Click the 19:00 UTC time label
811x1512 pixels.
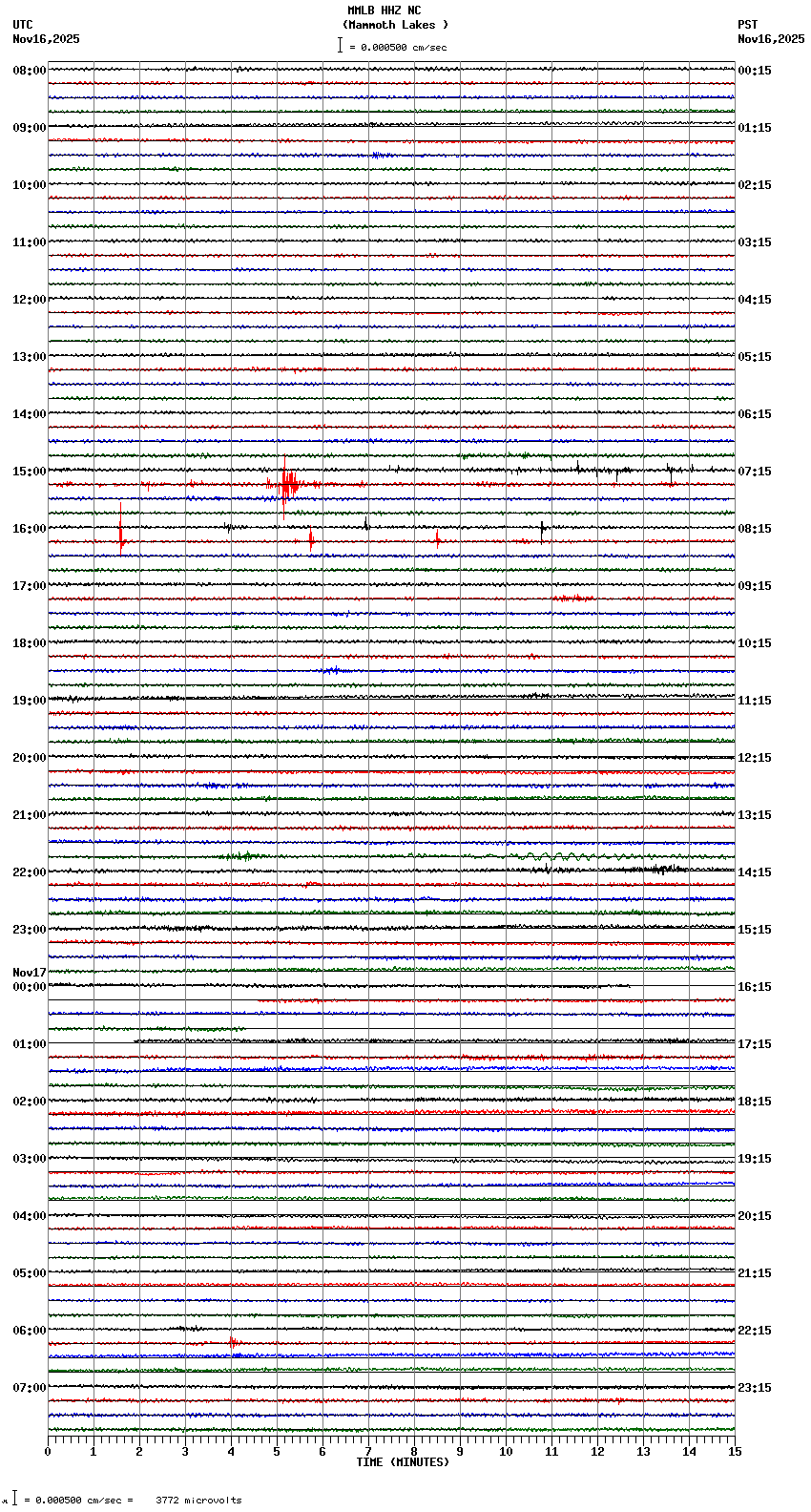tap(30, 701)
